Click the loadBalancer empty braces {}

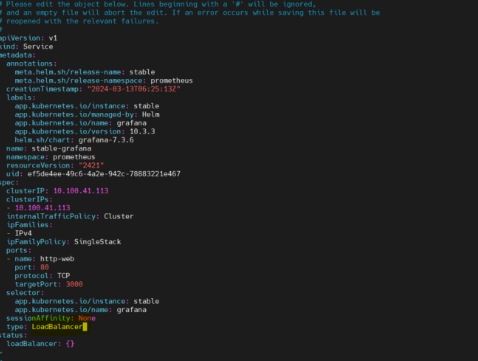[70, 344]
